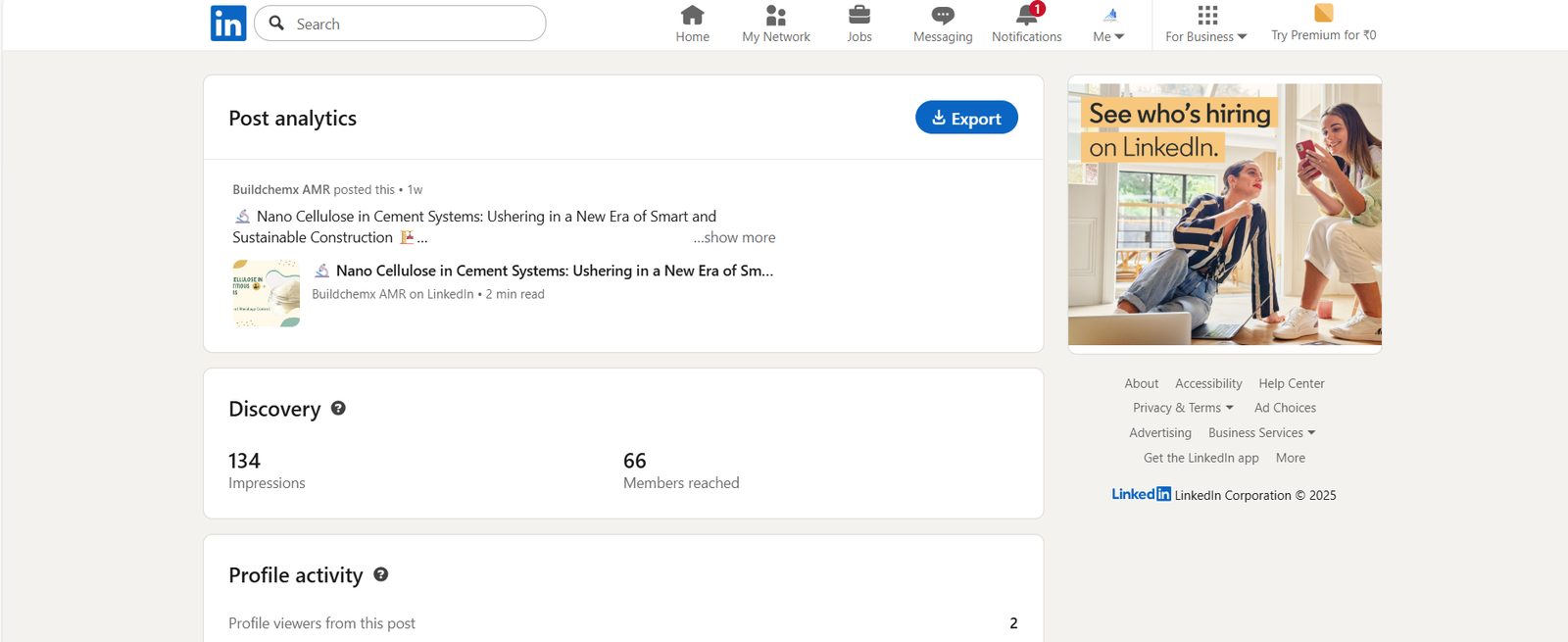This screenshot has height=642, width=1568.
Task: Click Buildchemx AMR author name
Action: tap(281, 189)
